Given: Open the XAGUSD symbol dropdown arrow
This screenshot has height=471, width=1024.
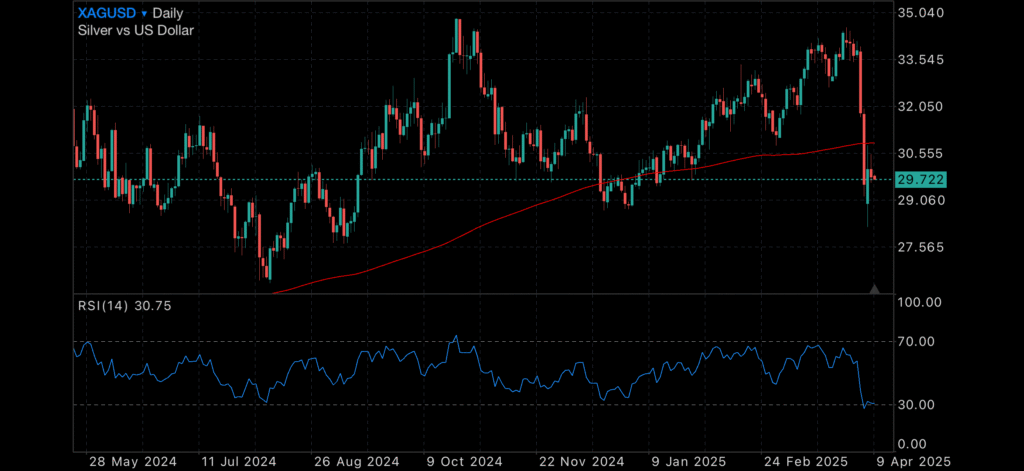Looking at the screenshot, I should click(x=144, y=14).
